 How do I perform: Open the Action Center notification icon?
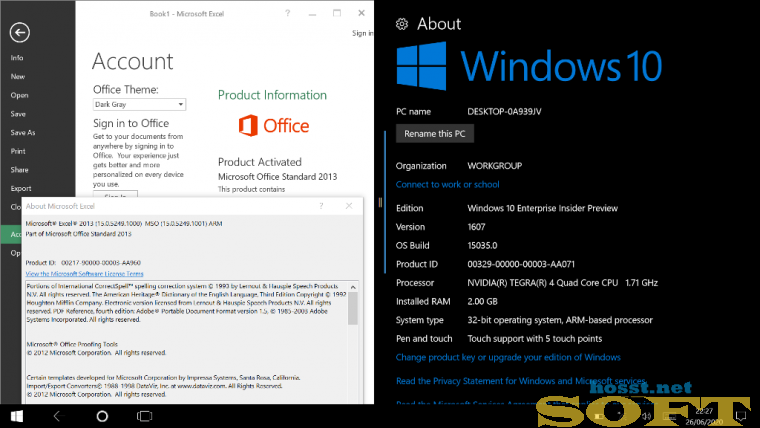(x=741, y=416)
